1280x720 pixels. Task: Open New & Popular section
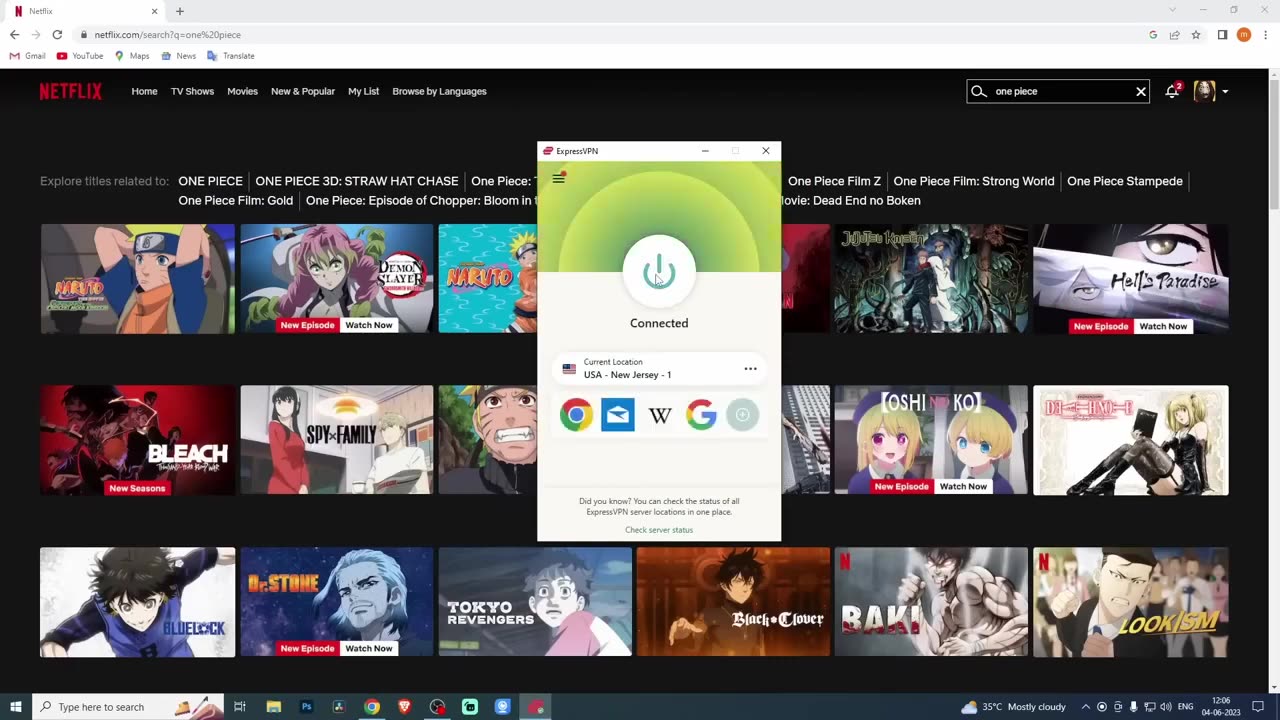tap(303, 91)
